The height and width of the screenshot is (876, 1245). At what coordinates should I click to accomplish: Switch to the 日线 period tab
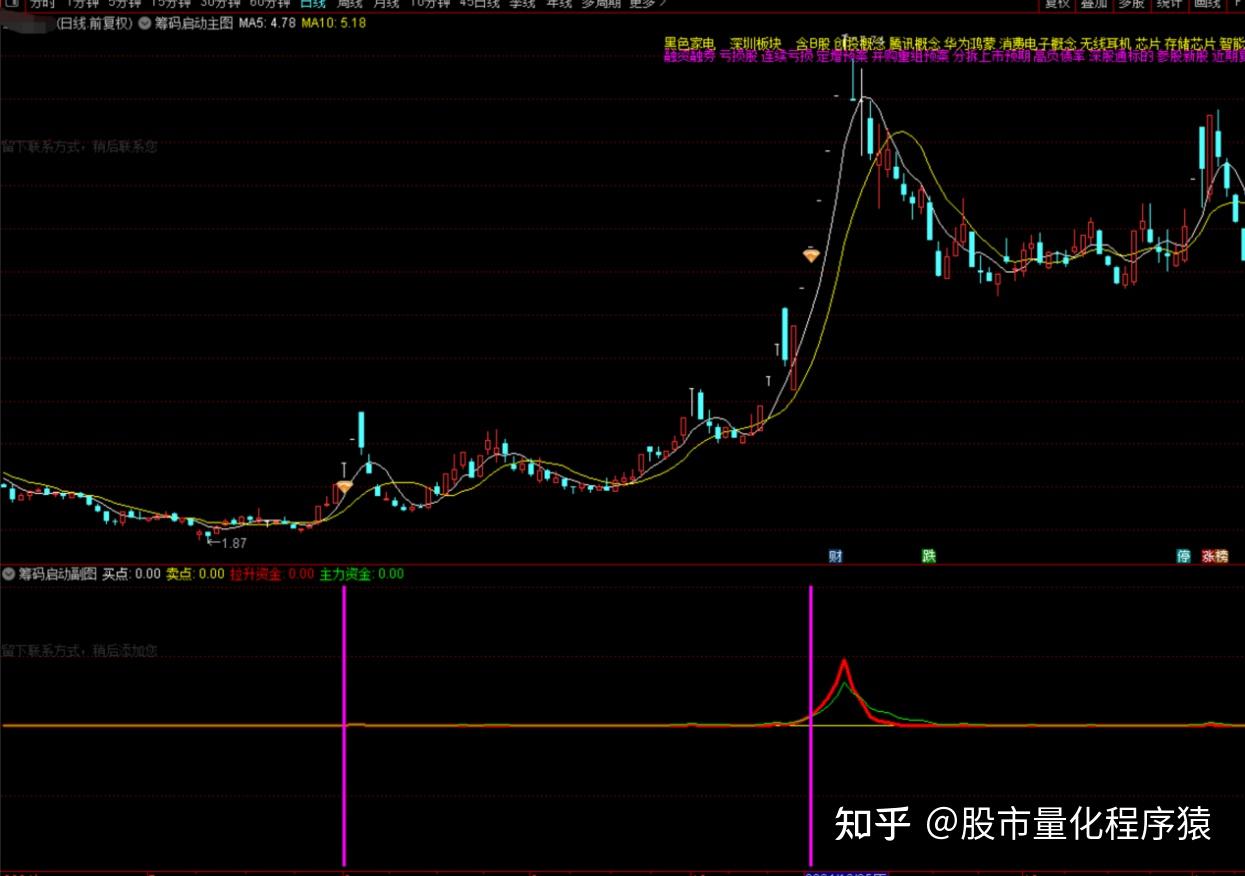point(313,4)
